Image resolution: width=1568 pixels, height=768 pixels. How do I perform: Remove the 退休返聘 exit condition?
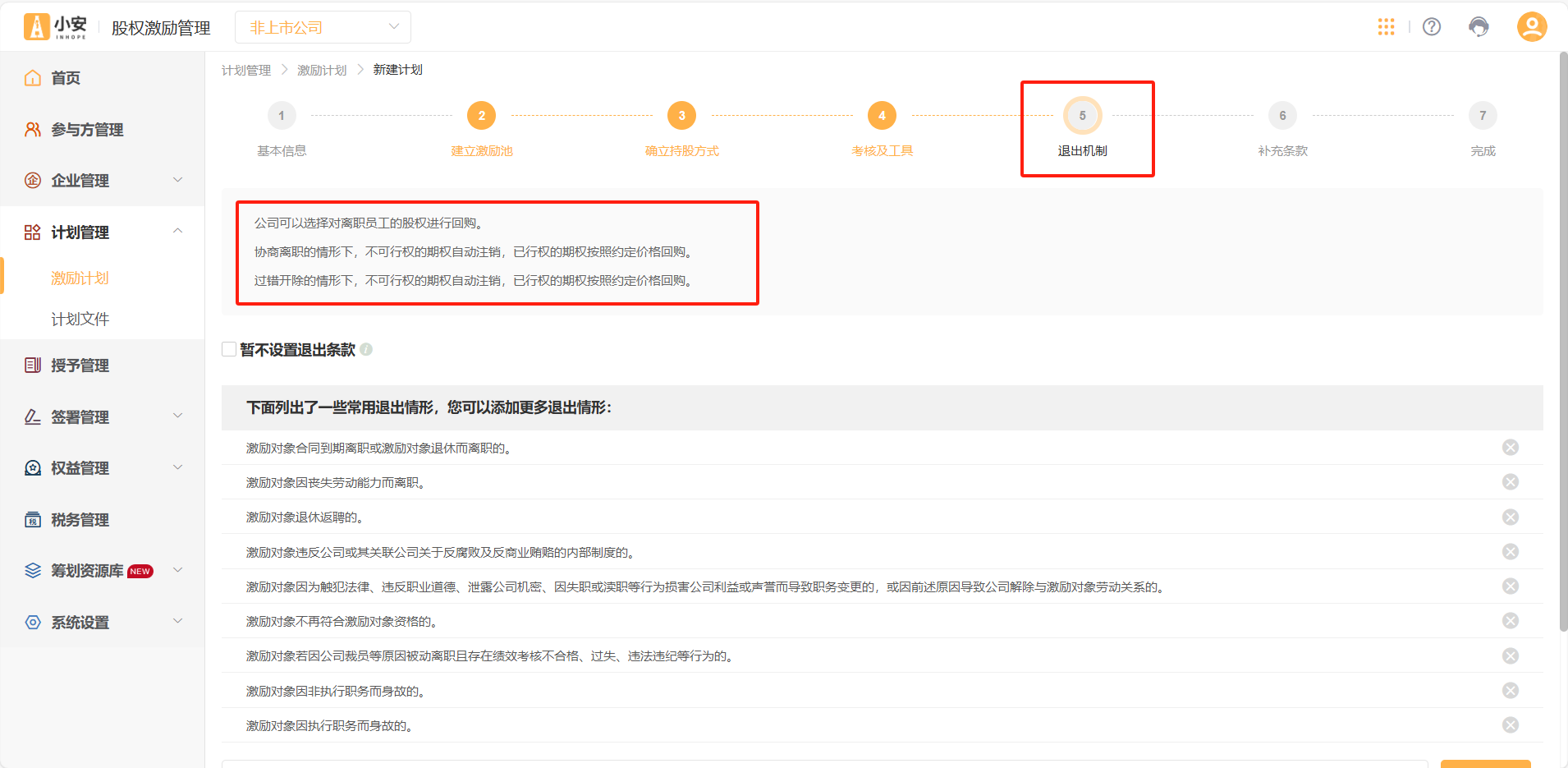[x=1511, y=517]
